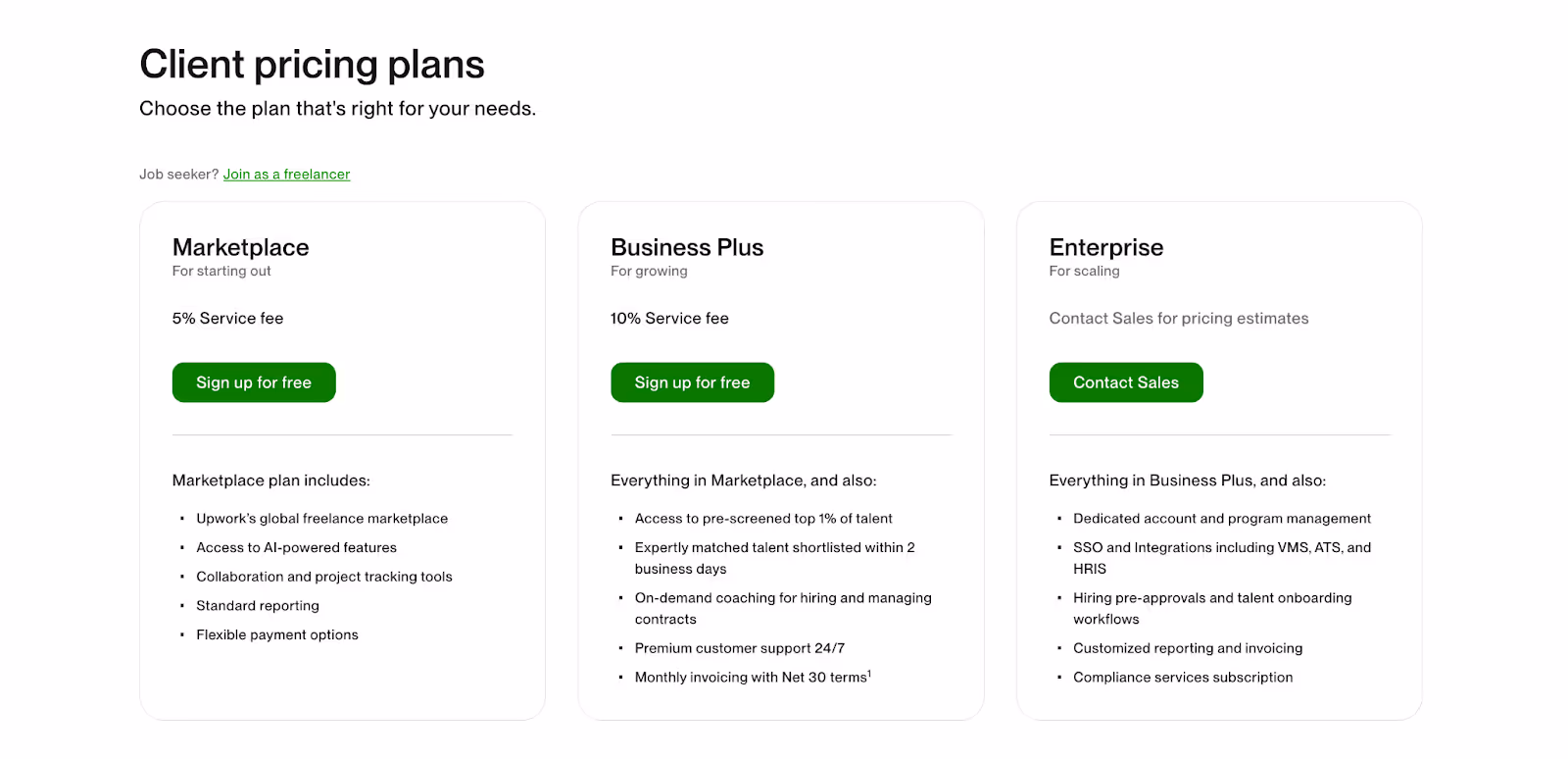Click the Client pricing plans title
Image resolution: width=1568 pixels, height=759 pixels.
312,65
